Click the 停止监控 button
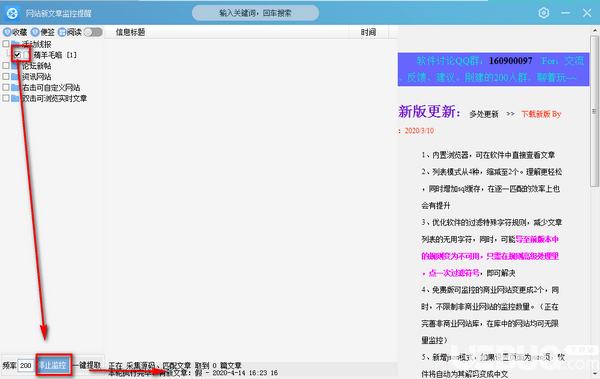The image size is (600, 379). coord(53,365)
